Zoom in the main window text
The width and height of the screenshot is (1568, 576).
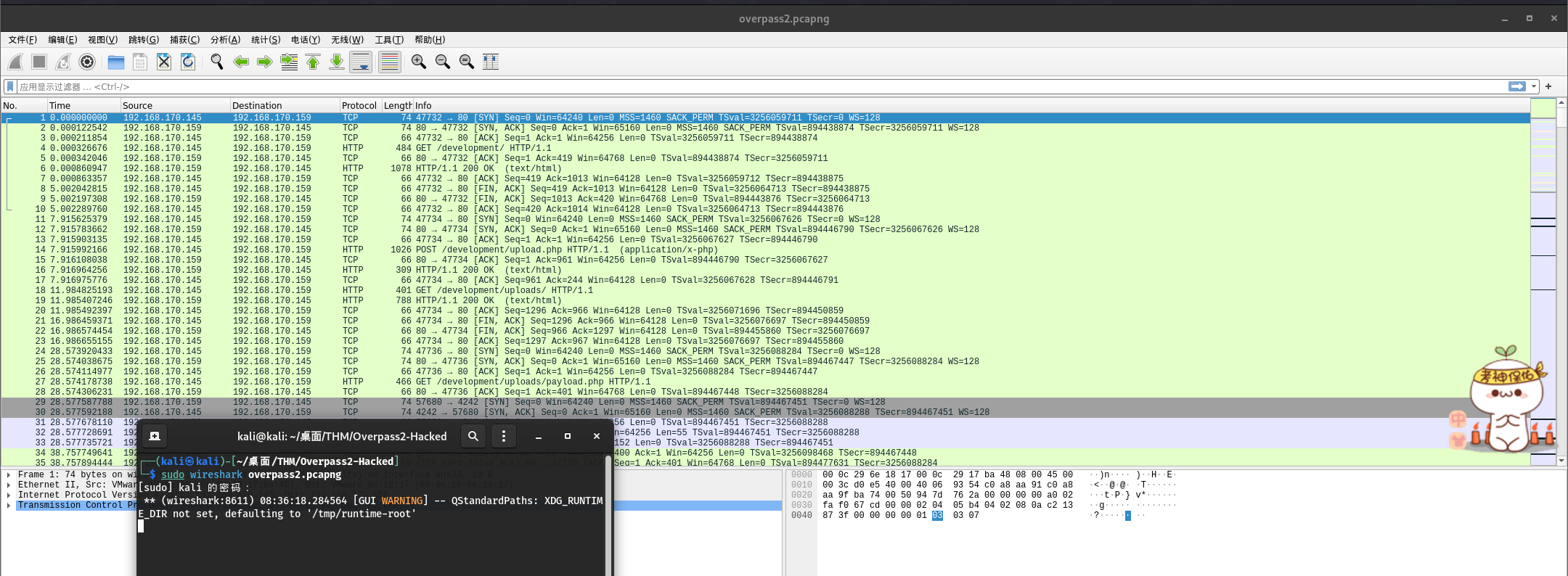click(x=419, y=62)
